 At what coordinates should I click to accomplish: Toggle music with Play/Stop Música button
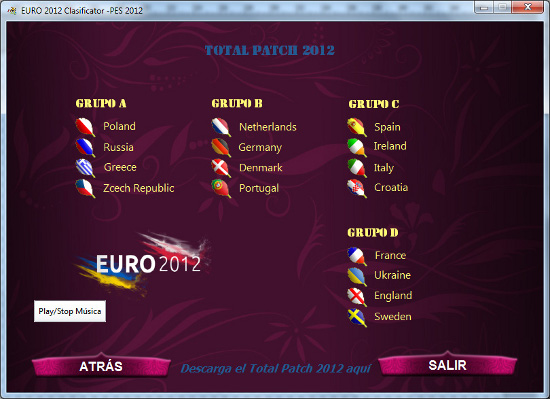point(70,311)
